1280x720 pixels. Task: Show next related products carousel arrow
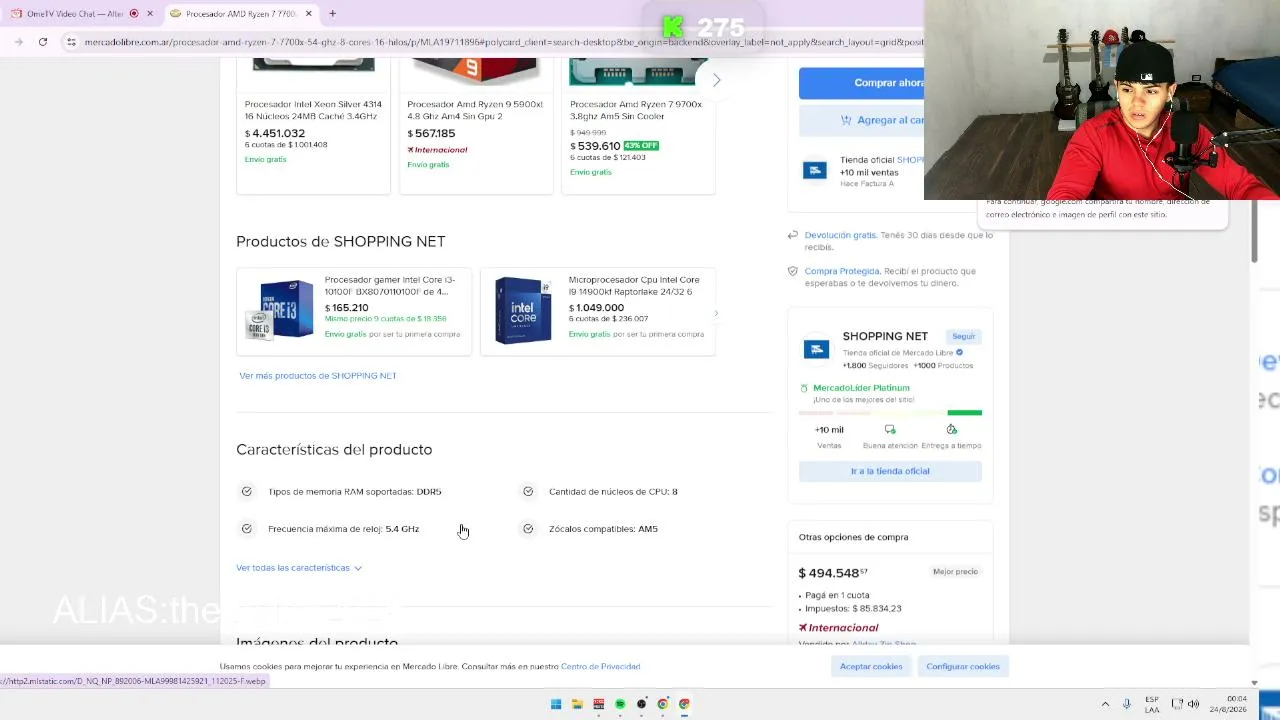point(716,79)
